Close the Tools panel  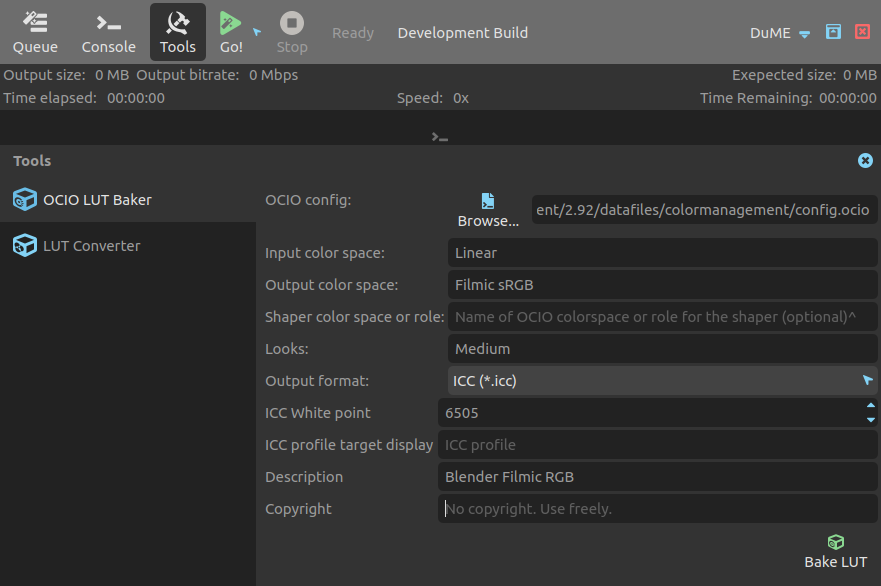(x=865, y=161)
